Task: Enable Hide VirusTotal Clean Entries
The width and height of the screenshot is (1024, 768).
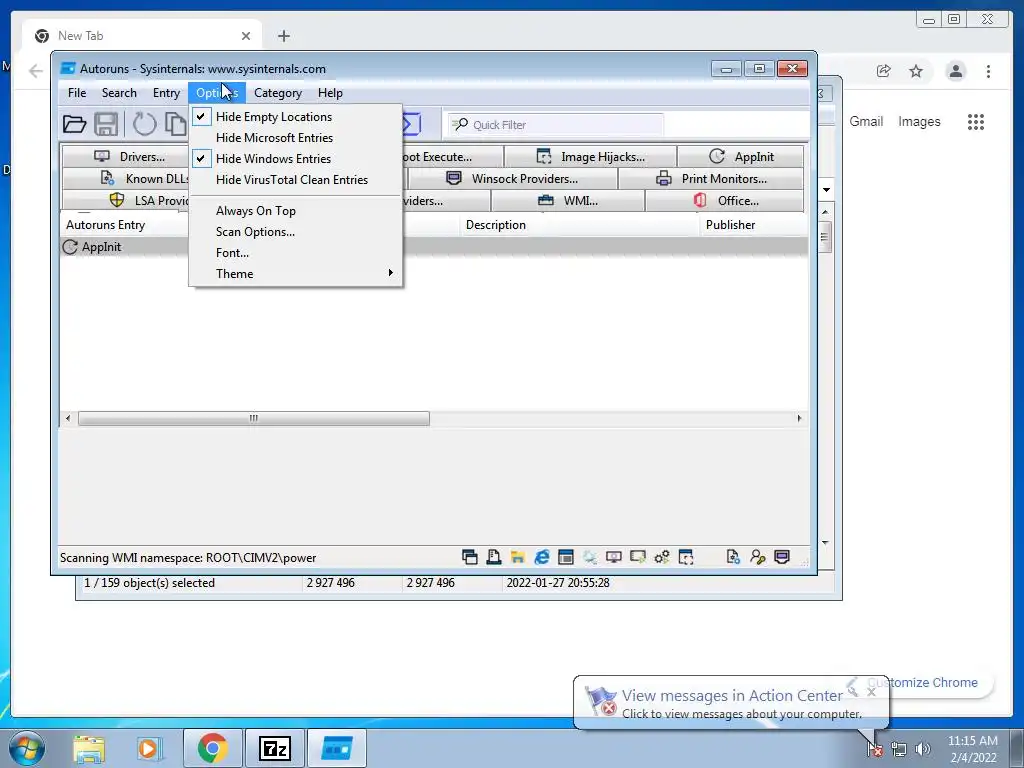Action: [295, 180]
